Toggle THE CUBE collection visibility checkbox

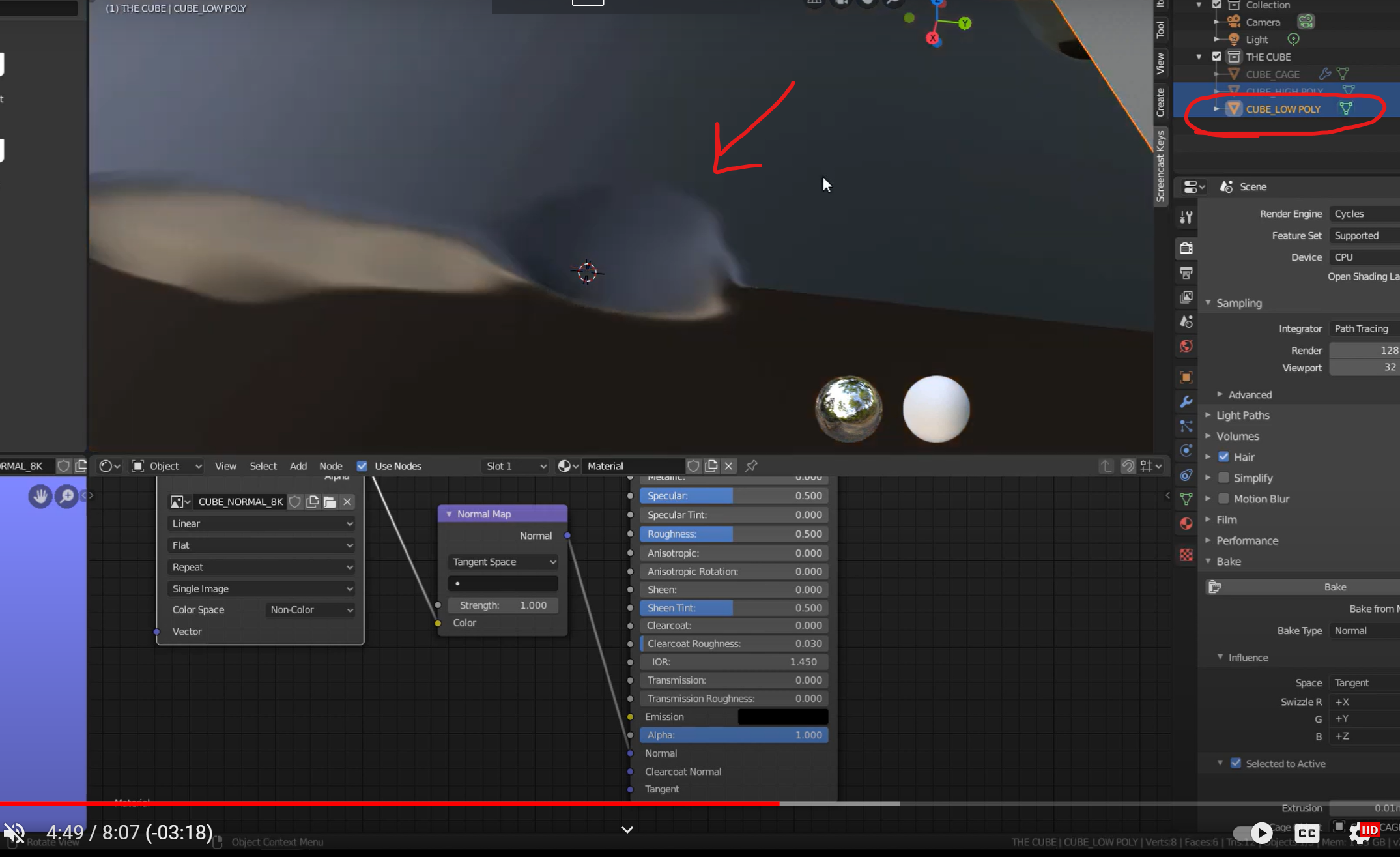pyautogui.click(x=1216, y=57)
